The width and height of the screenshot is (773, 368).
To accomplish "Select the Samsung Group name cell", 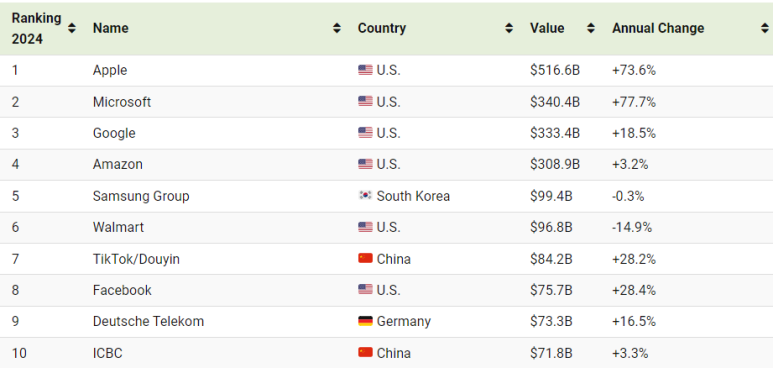I will [x=141, y=196].
